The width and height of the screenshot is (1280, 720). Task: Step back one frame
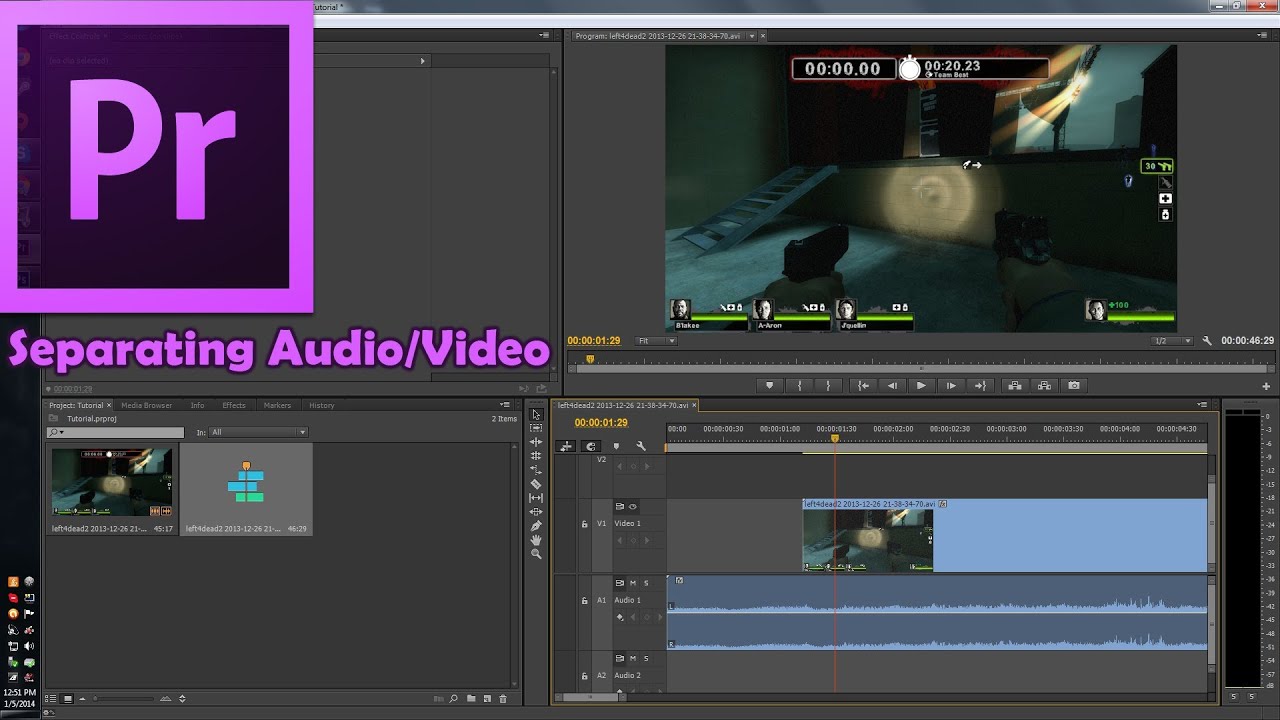point(892,385)
